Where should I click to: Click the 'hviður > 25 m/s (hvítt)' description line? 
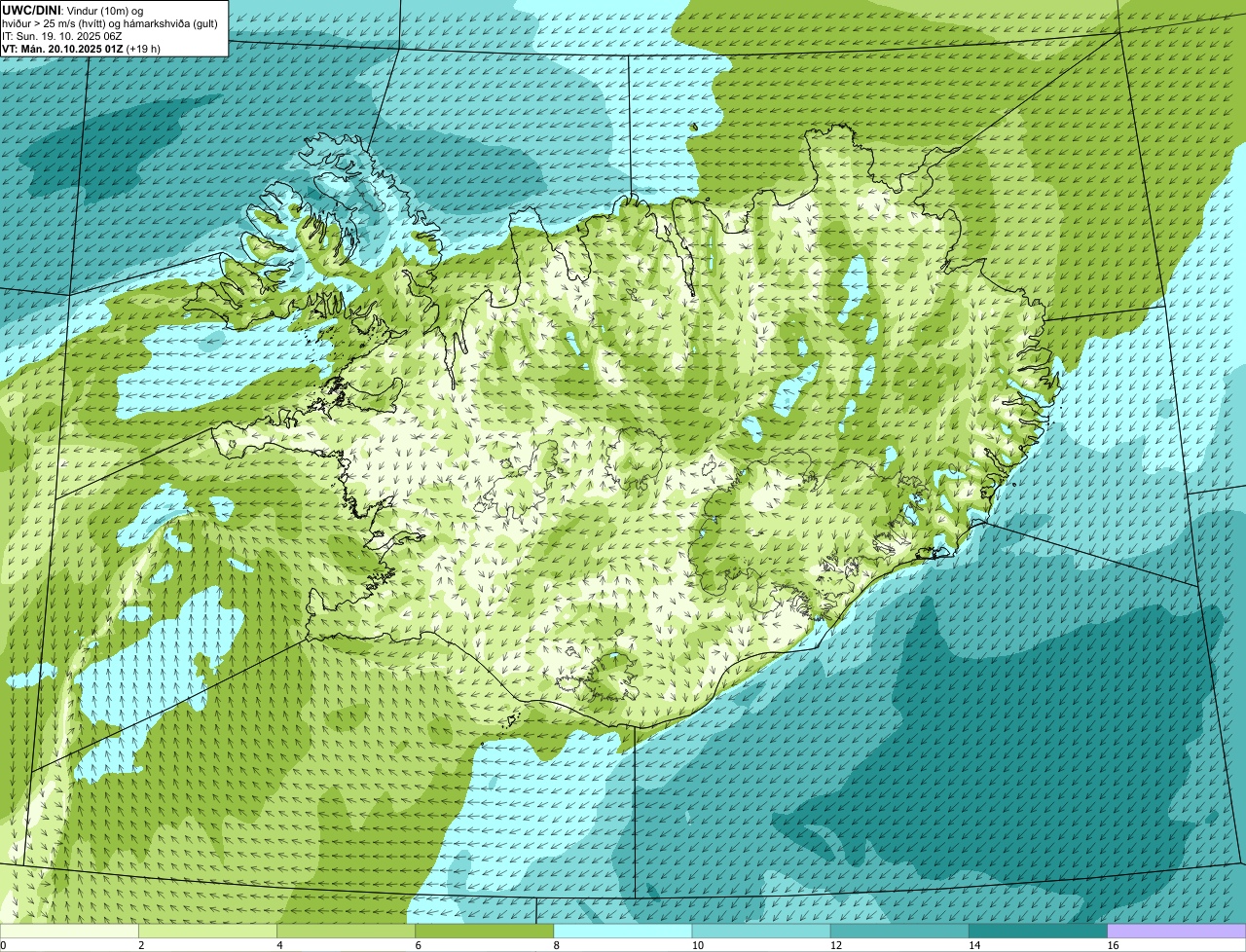click(x=110, y=23)
